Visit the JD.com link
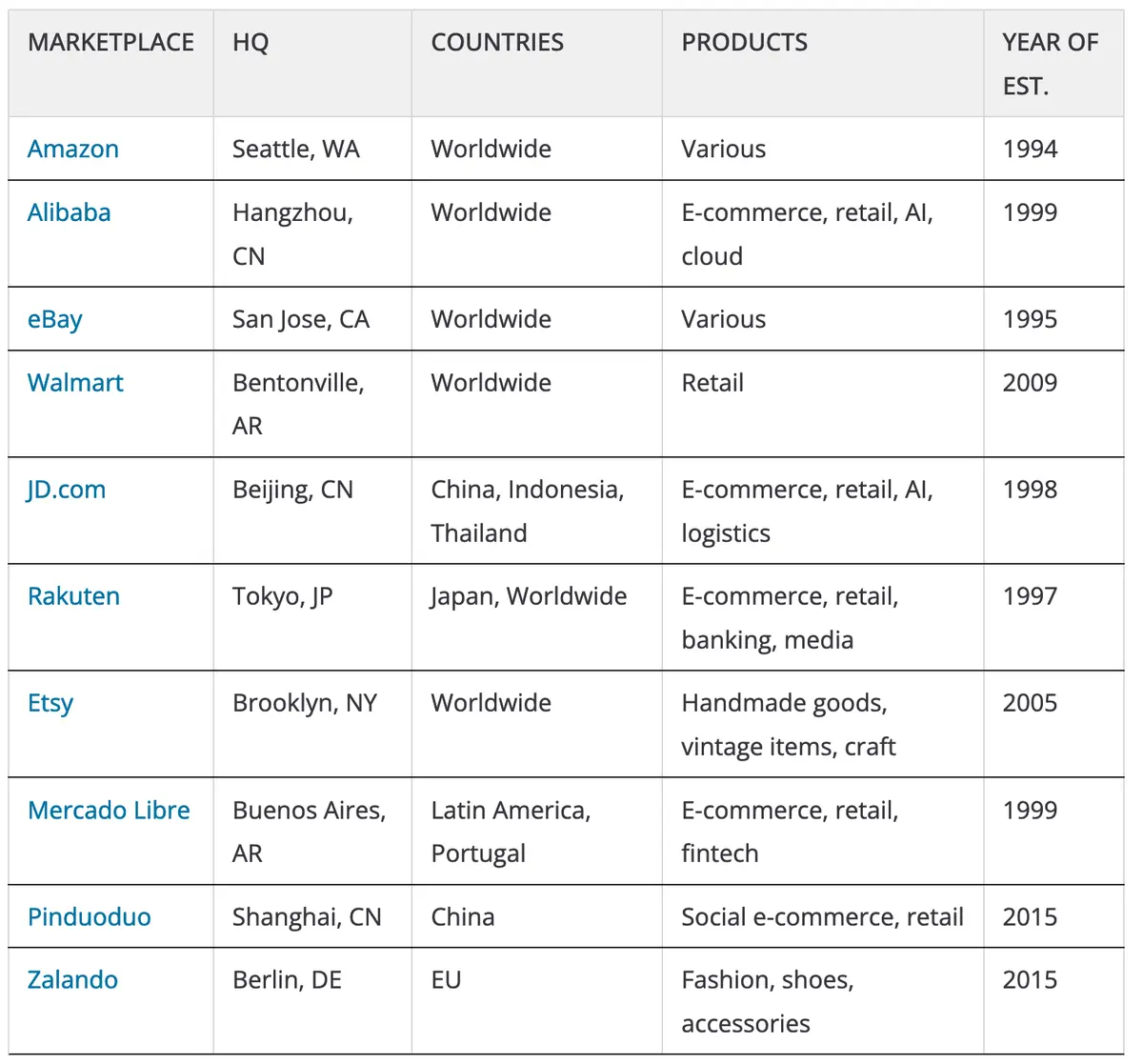This screenshot has height=1064, width=1143. [x=66, y=490]
